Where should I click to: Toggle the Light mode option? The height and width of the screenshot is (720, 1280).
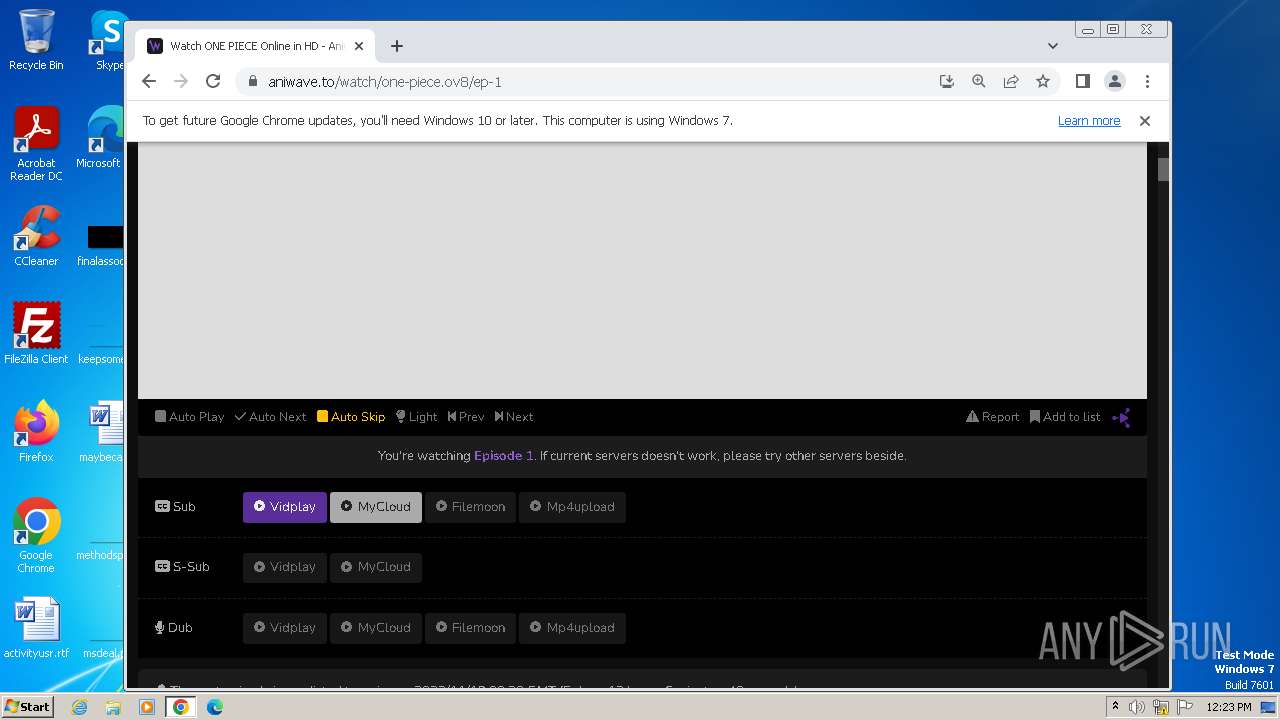(x=416, y=417)
